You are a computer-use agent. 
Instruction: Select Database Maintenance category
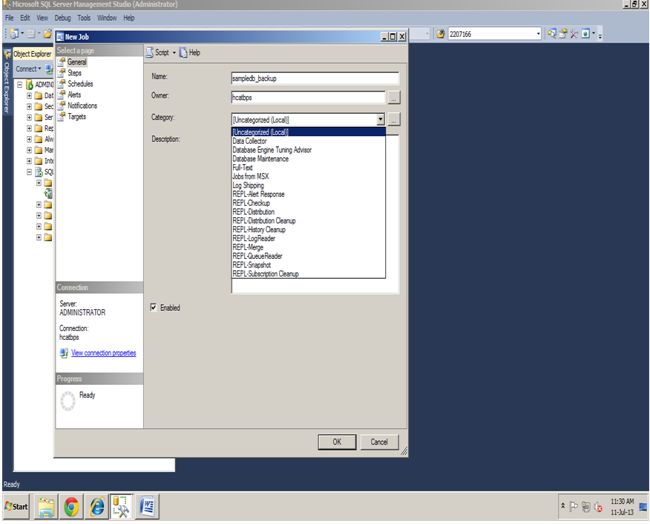[x=308, y=159]
